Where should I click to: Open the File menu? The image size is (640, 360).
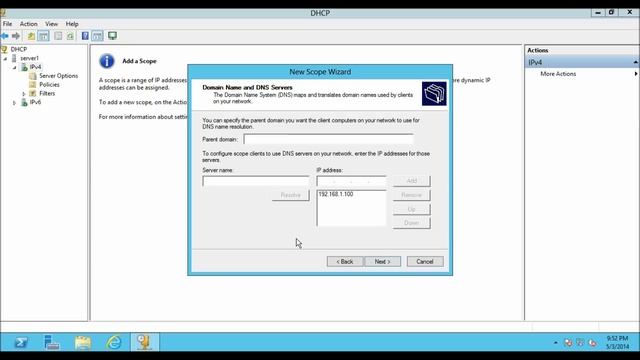(x=7, y=24)
